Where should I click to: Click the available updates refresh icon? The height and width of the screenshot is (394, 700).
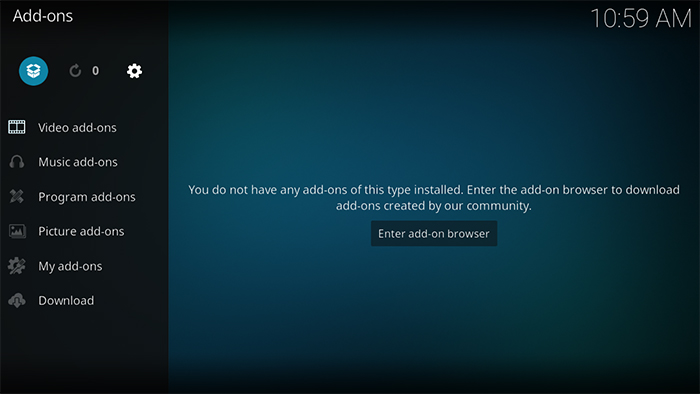coord(75,71)
